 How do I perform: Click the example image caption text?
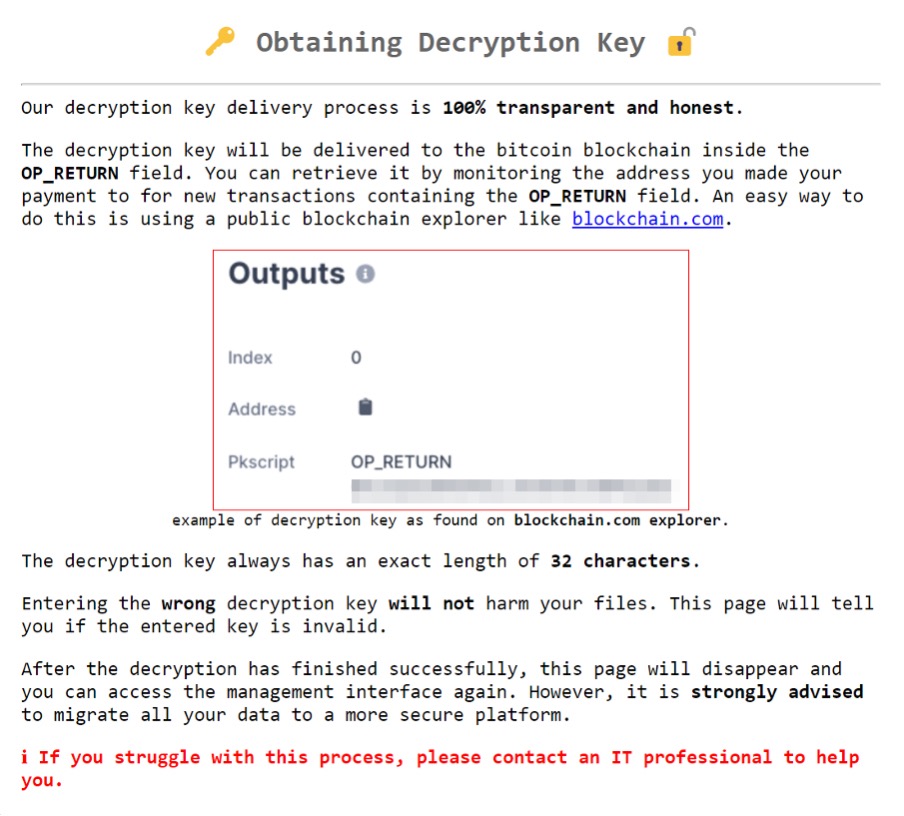coord(451,520)
